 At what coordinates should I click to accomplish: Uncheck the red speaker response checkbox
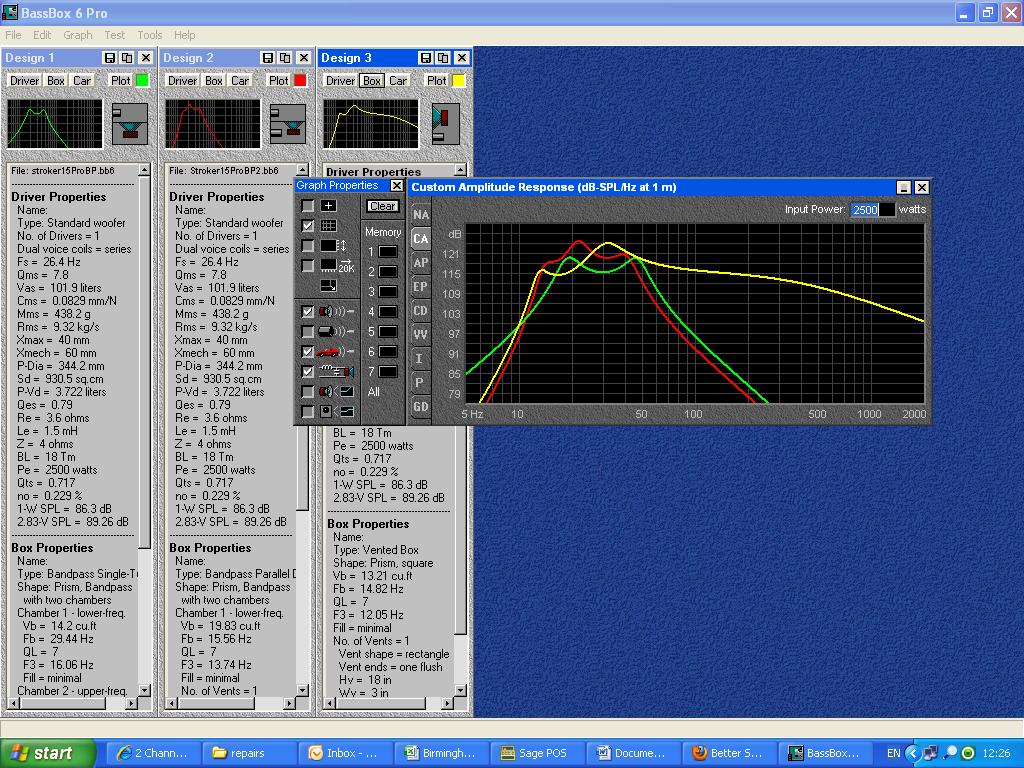pos(307,312)
